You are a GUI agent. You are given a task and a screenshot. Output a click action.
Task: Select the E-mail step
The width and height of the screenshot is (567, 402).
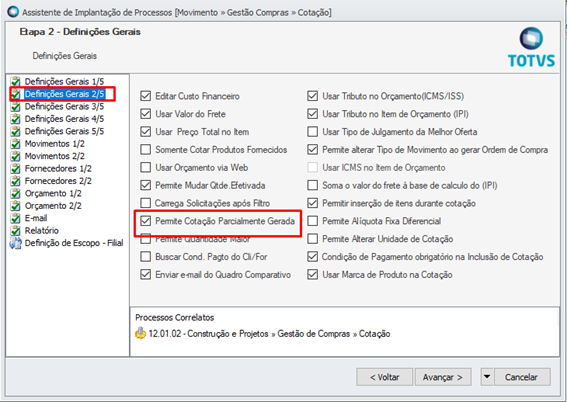(x=36, y=218)
